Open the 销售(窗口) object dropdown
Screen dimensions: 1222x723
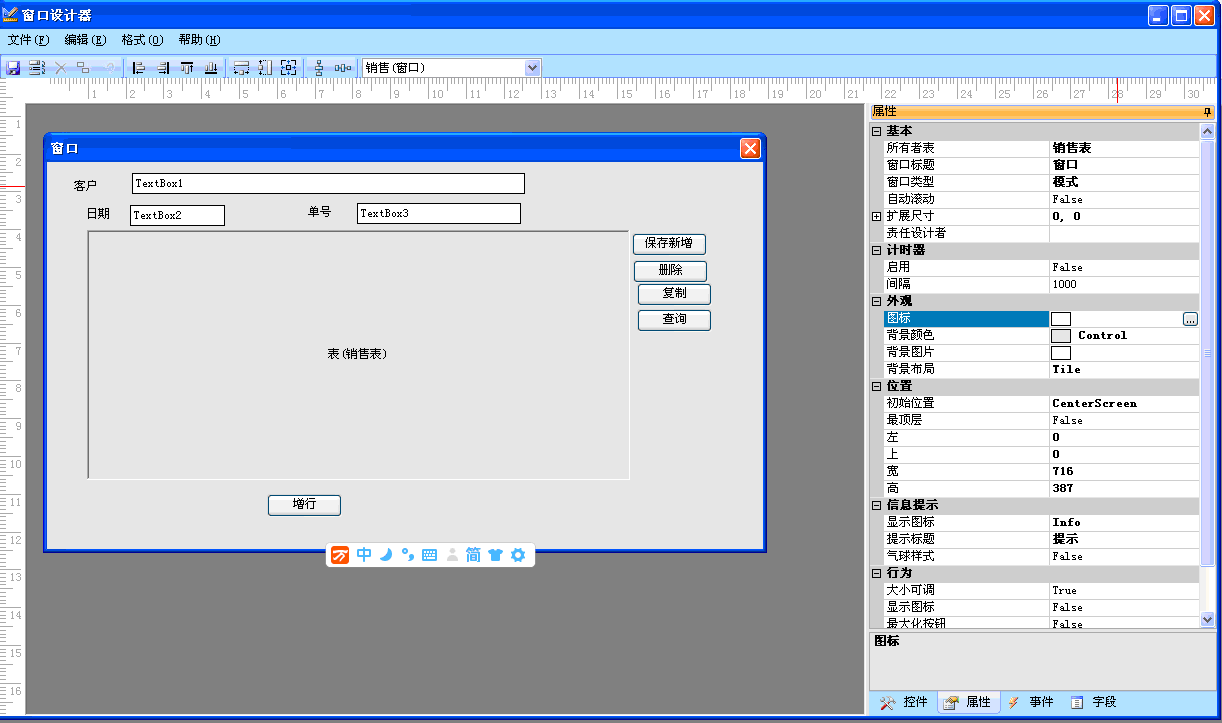(x=532, y=68)
